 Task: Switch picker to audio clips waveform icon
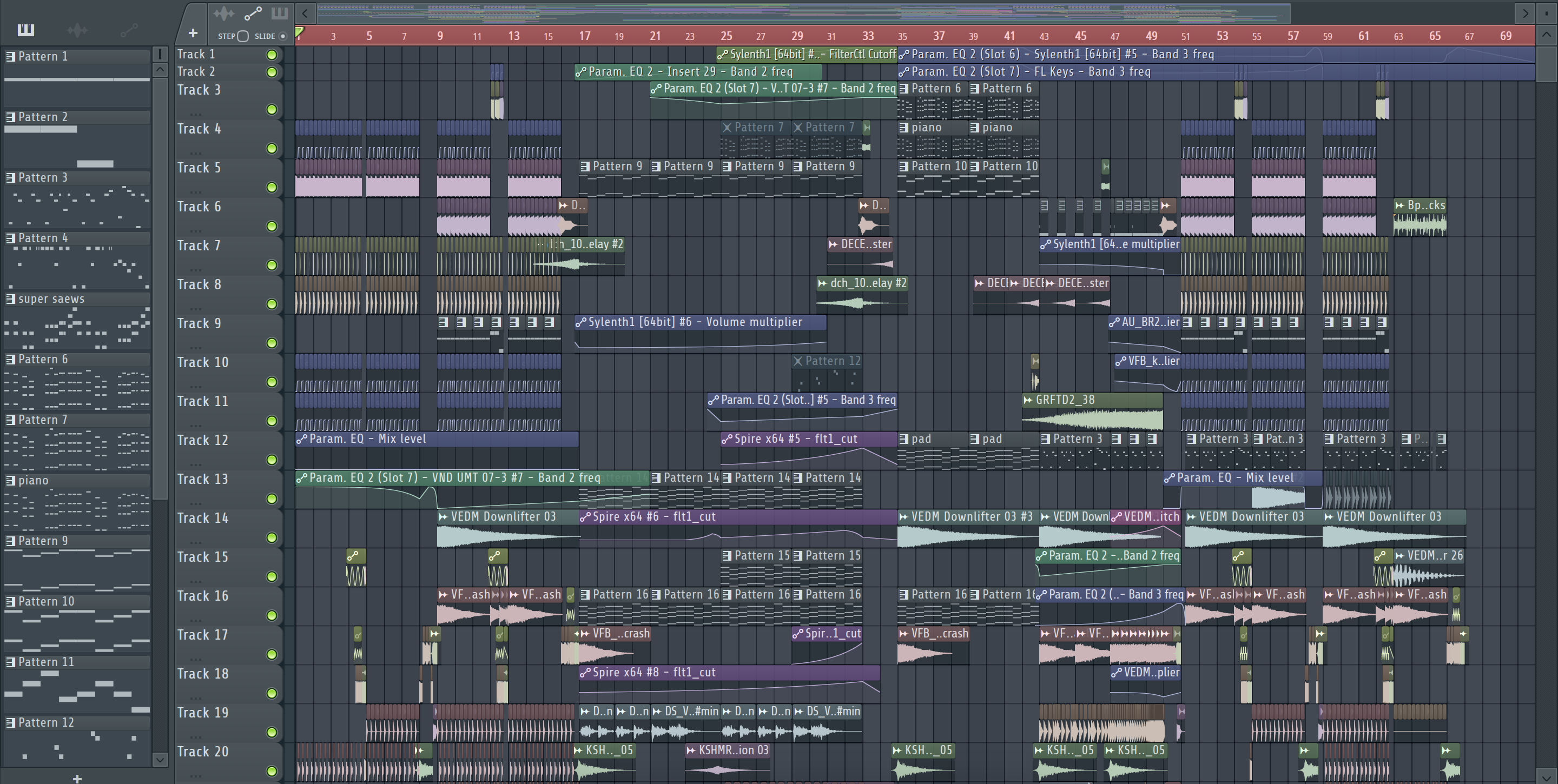[x=77, y=30]
